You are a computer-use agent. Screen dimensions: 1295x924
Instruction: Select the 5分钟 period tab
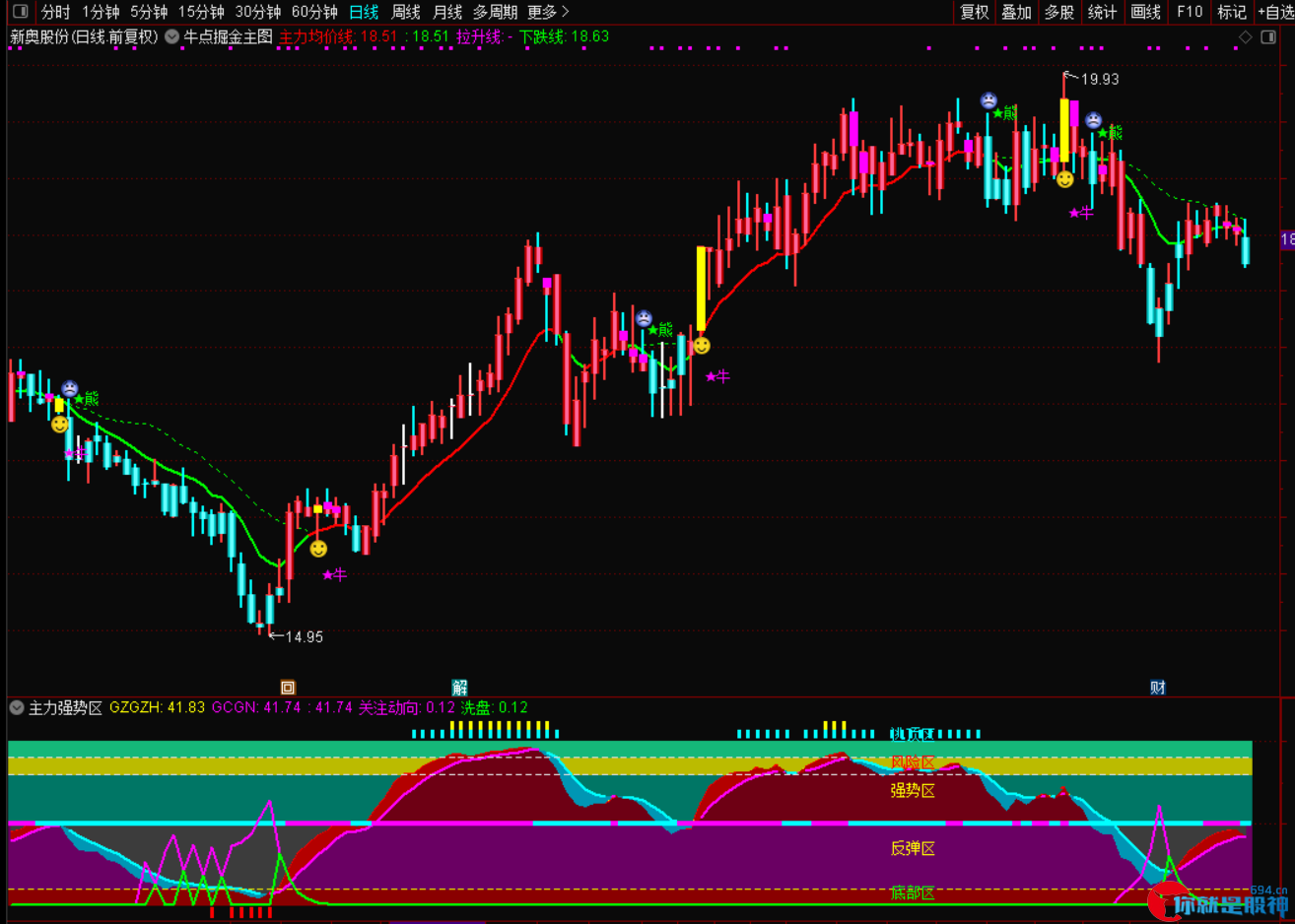click(x=149, y=12)
